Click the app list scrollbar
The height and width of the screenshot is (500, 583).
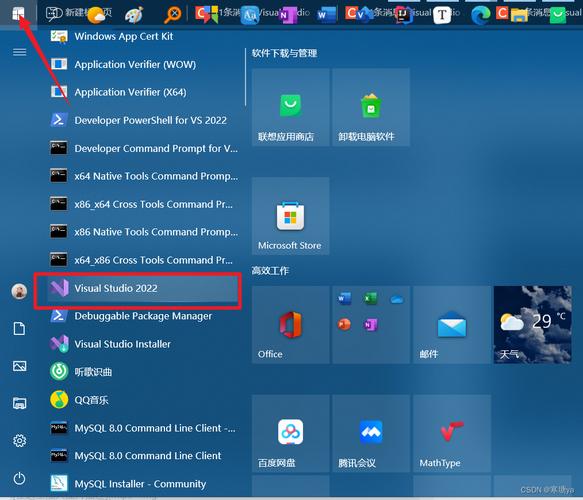point(245,77)
